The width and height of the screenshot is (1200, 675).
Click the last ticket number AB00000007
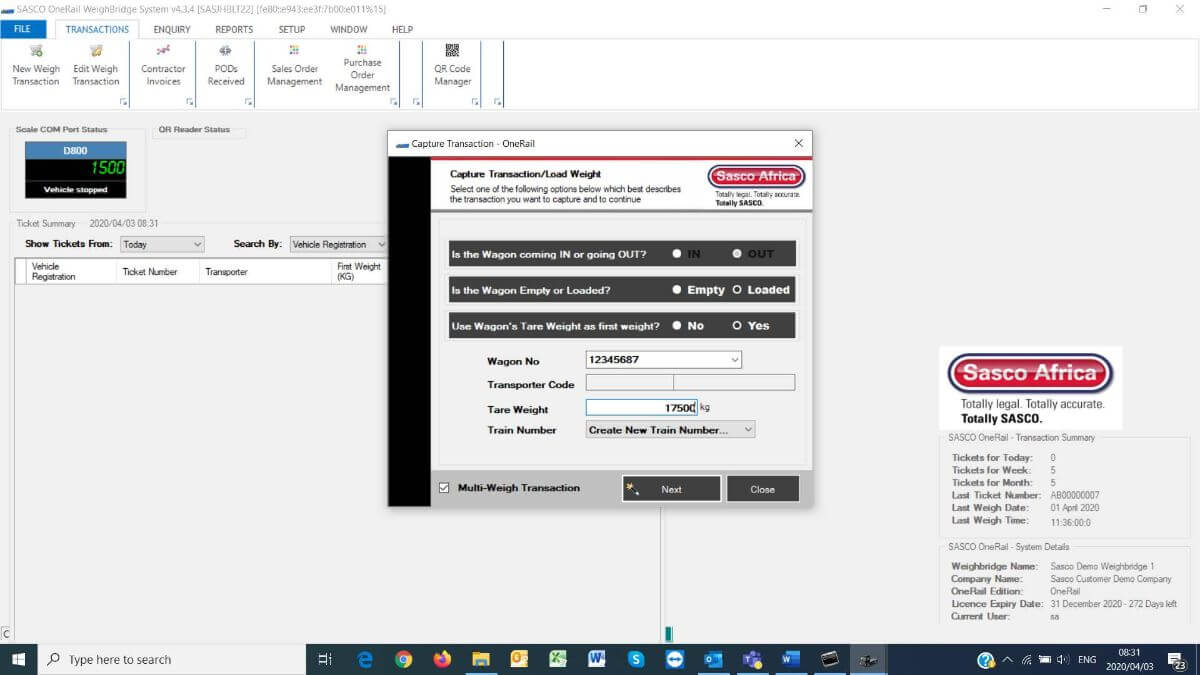(x=1079, y=495)
